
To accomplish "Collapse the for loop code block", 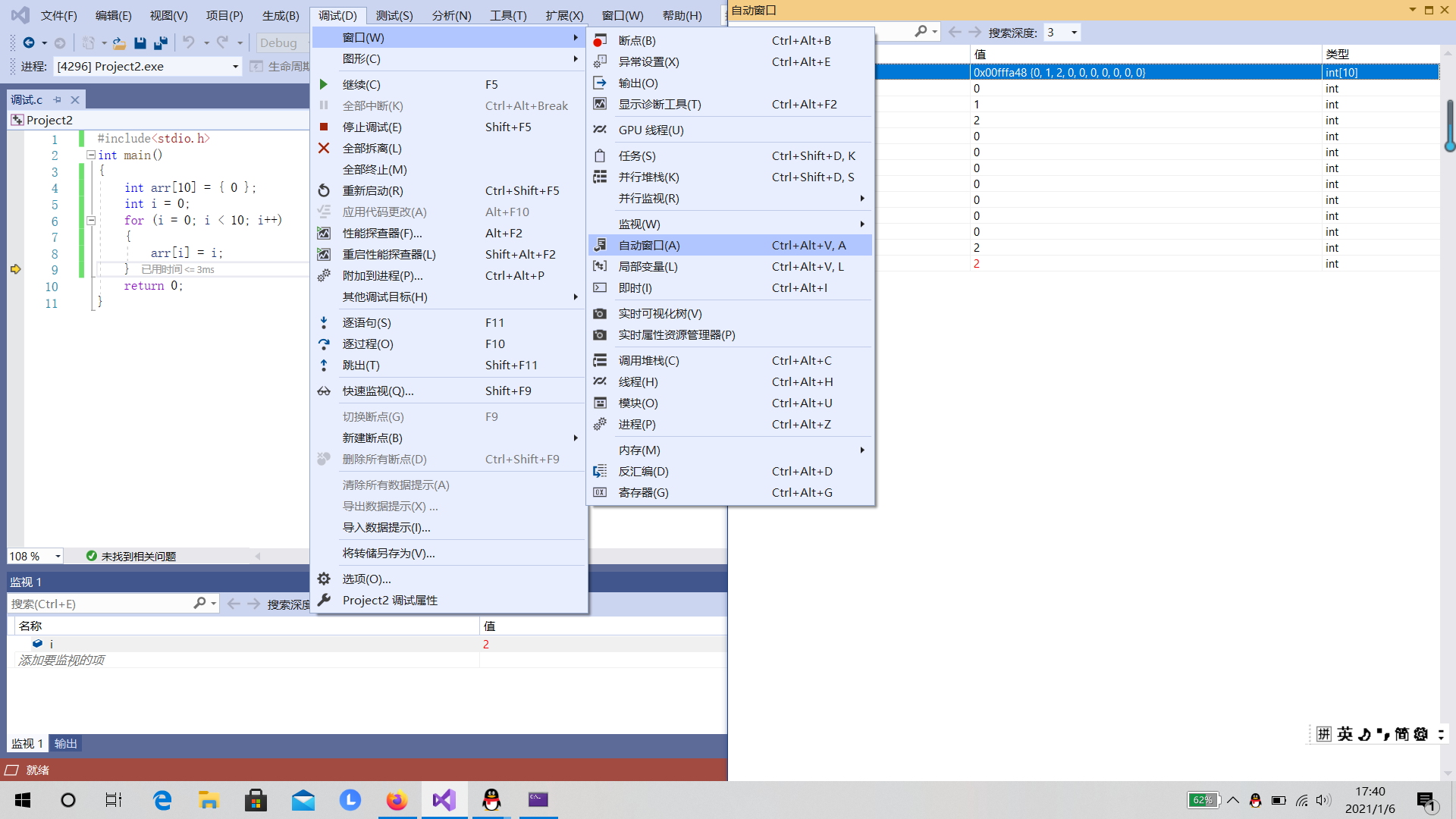I will [91, 221].
